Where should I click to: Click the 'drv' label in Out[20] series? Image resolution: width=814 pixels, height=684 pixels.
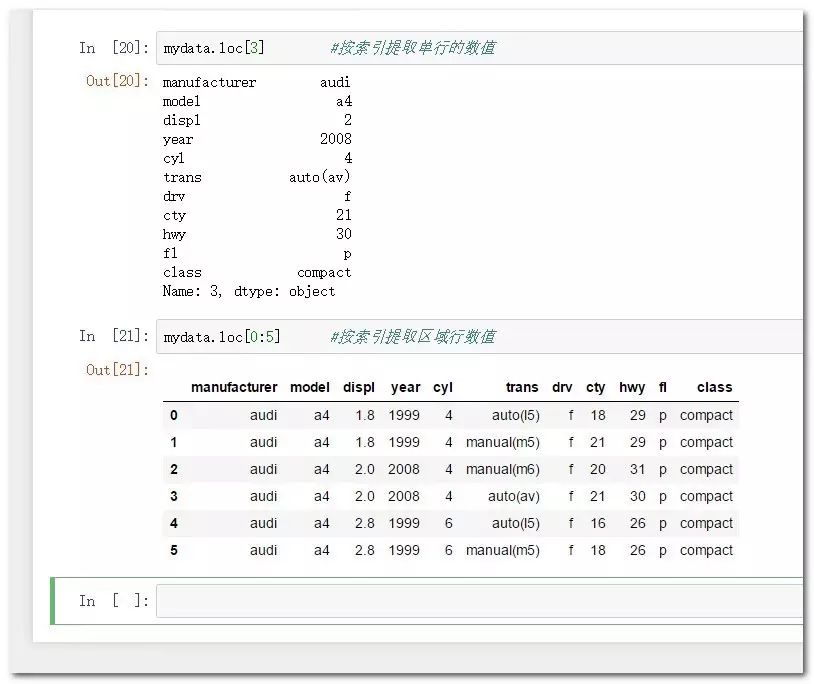174,197
